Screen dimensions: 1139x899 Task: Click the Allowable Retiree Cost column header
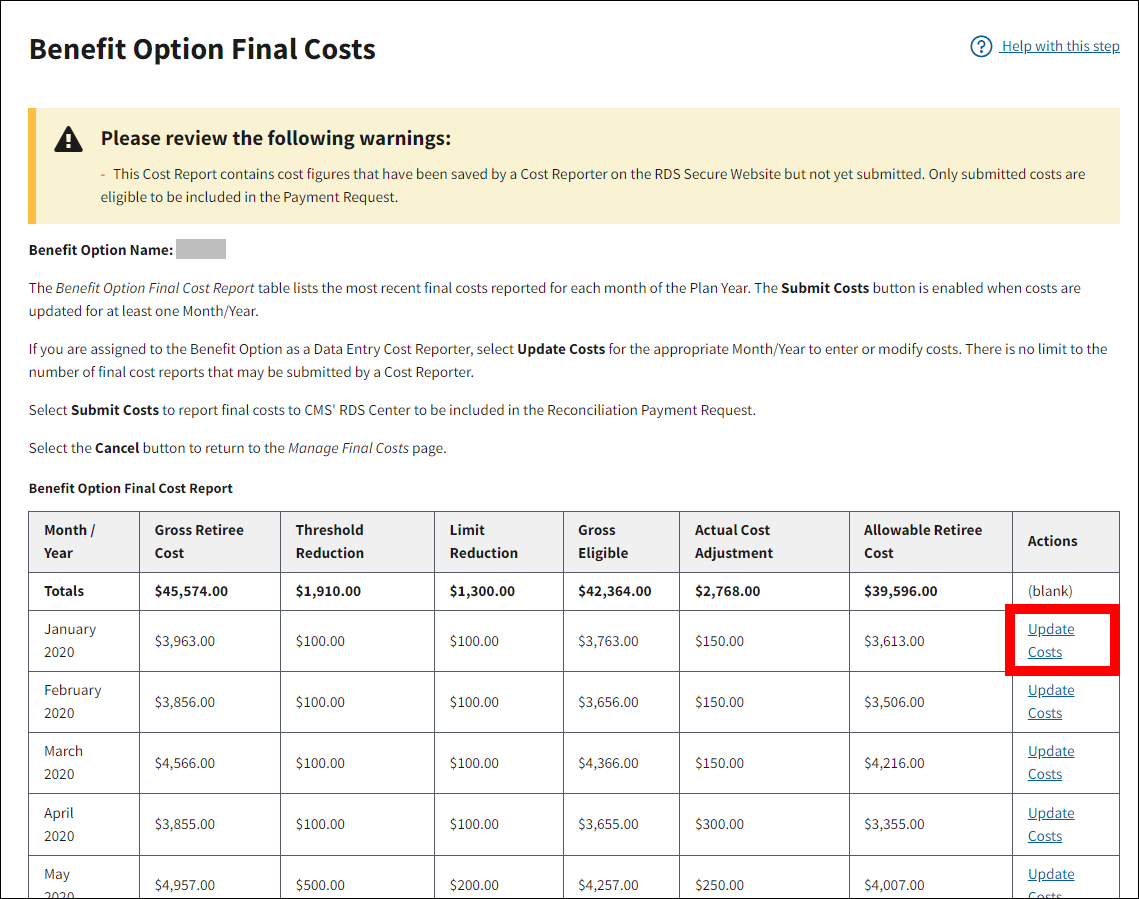(x=922, y=541)
